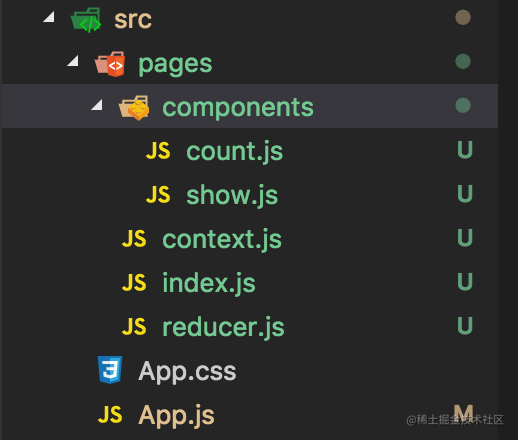Screen dimensions: 518x440
Task: Click the U untracked badge on count.js
Action: click(465, 150)
